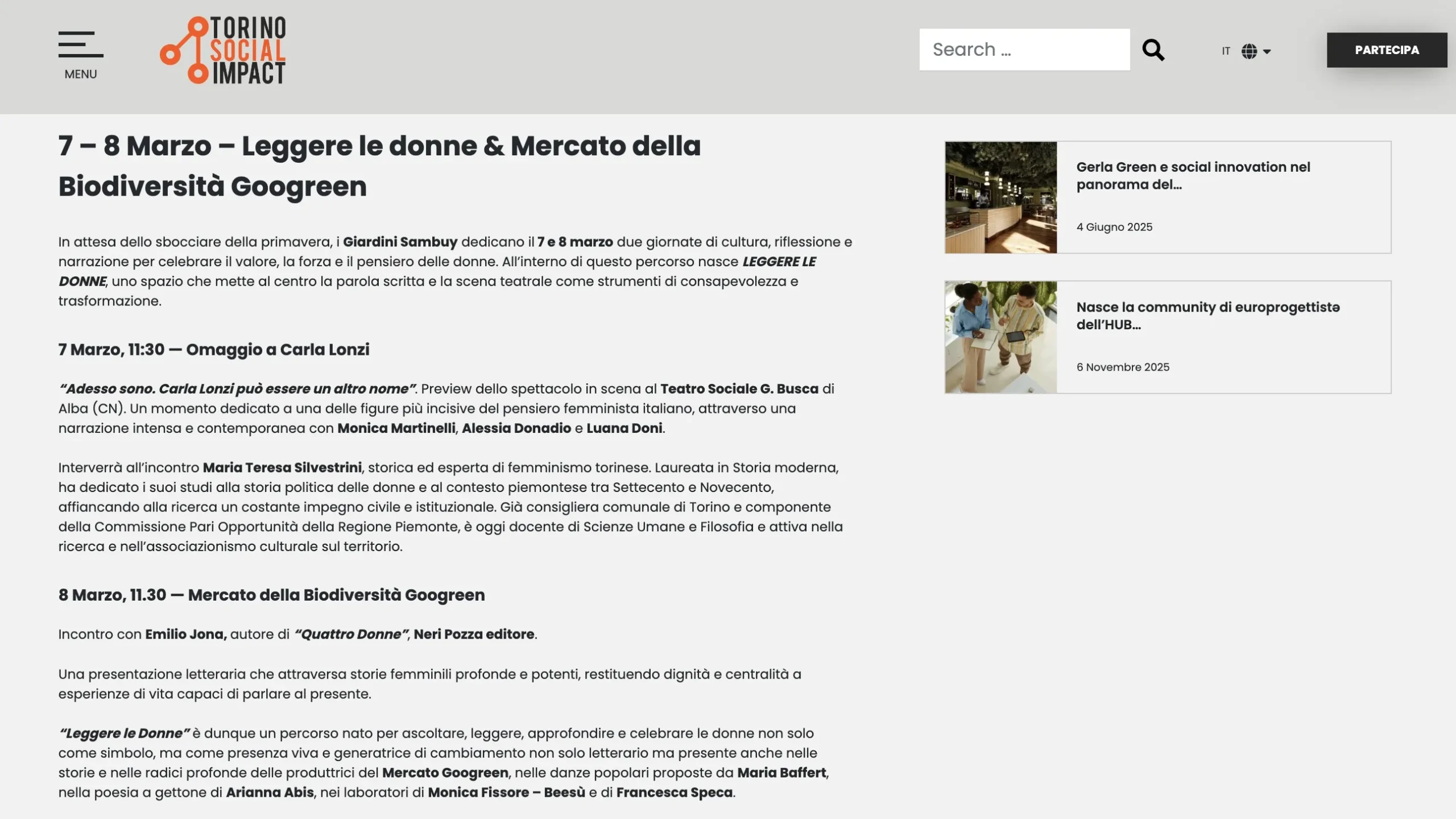1456x819 pixels.
Task: Click the globe language icon
Action: tap(1249, 51)
